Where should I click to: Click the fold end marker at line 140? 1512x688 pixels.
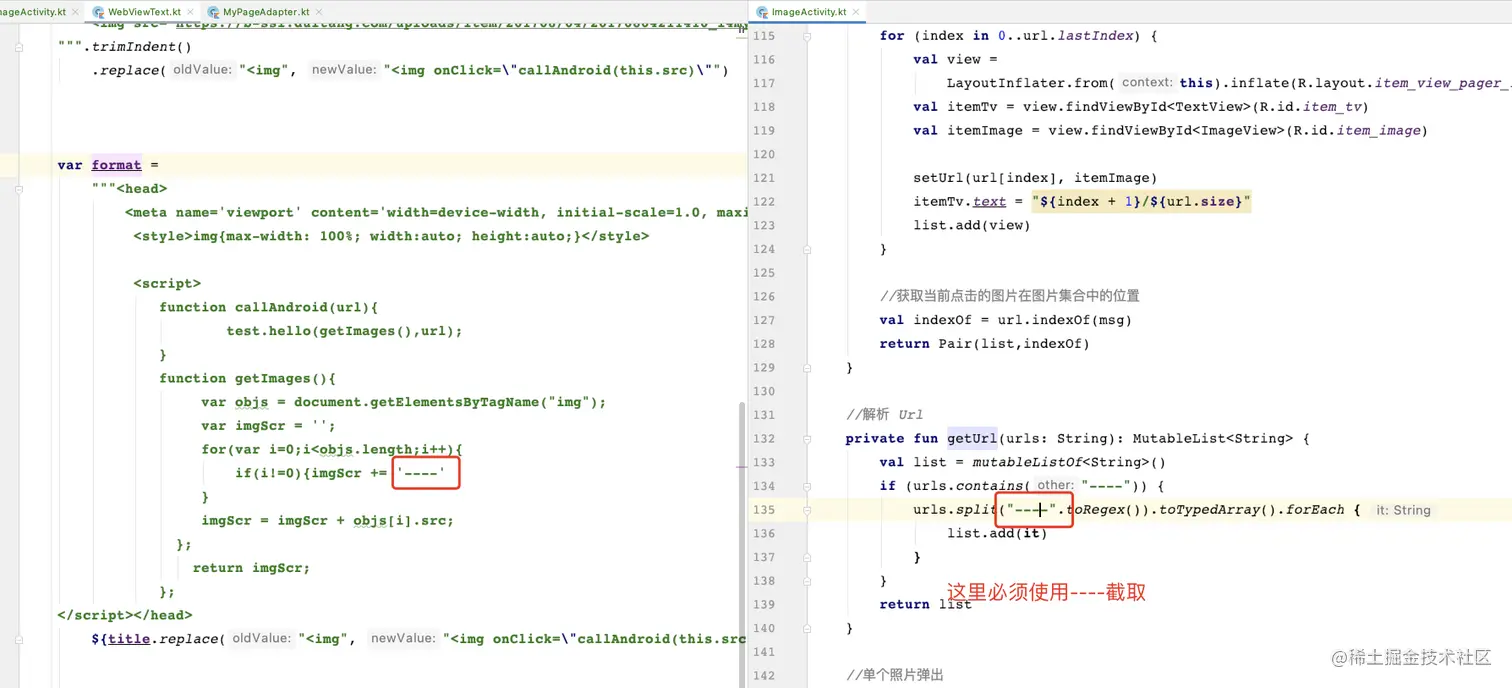click(807, 628)
